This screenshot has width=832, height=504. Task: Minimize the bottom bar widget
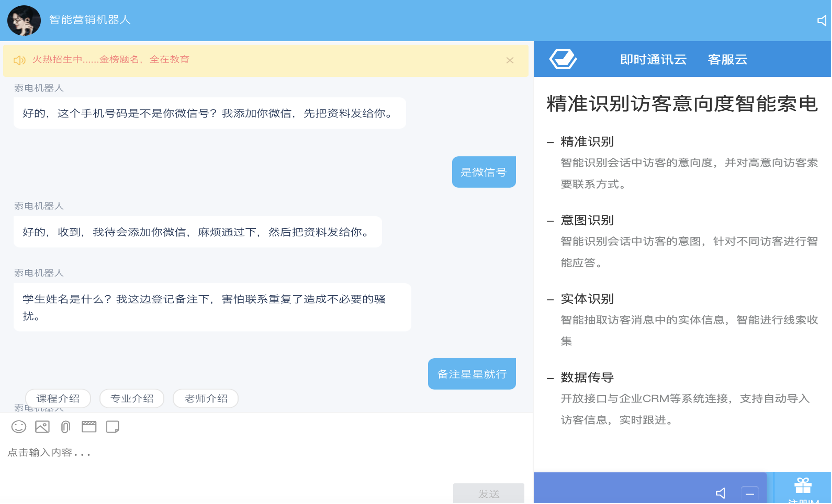pyautogui.click(x=749, y=492)
